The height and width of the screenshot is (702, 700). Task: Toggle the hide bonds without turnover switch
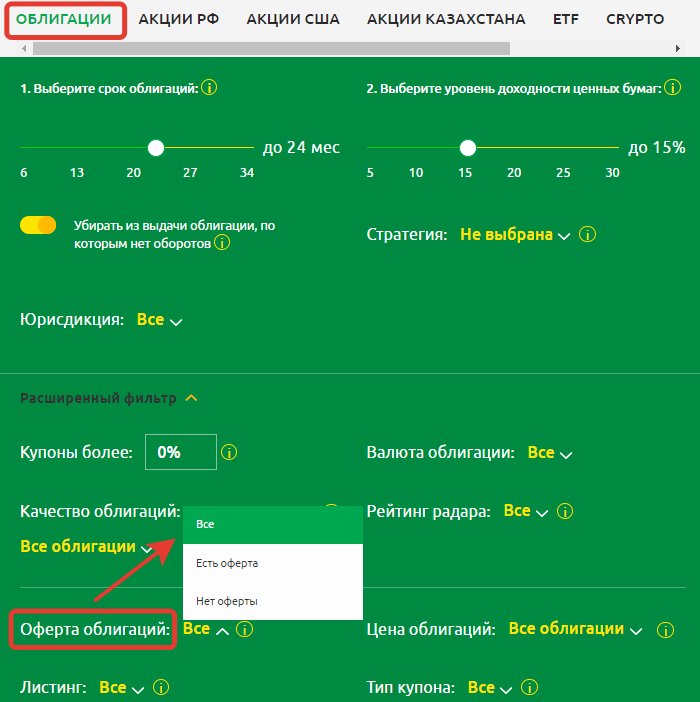tap(38, 226)
